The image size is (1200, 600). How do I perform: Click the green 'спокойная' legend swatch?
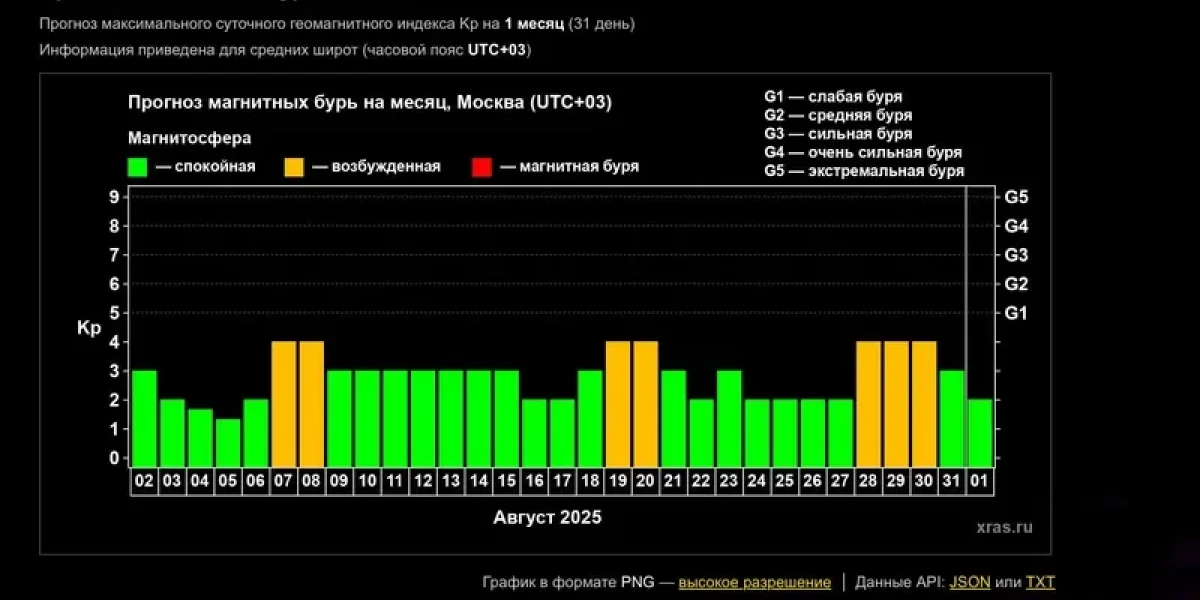tap(138, 166)
